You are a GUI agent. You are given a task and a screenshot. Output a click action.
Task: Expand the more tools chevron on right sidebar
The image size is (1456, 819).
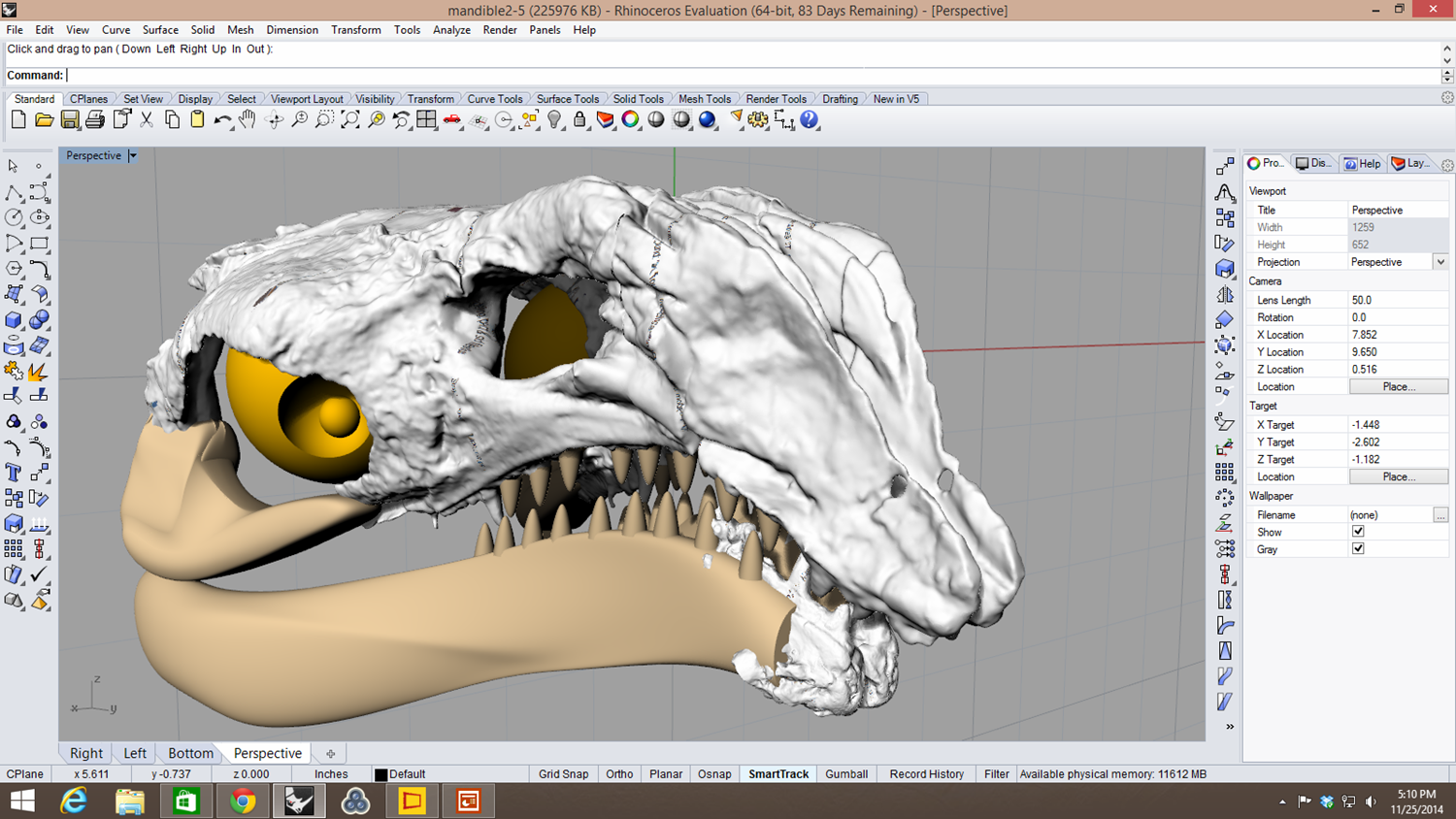pos(1230,727)
